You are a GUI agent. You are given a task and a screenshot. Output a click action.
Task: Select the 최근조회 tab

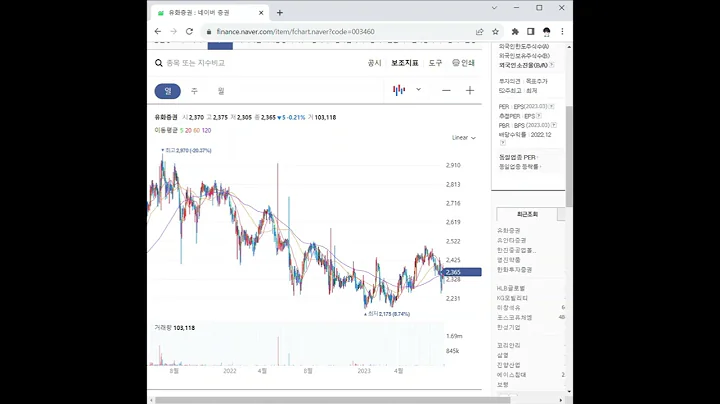tap(527, 214)
